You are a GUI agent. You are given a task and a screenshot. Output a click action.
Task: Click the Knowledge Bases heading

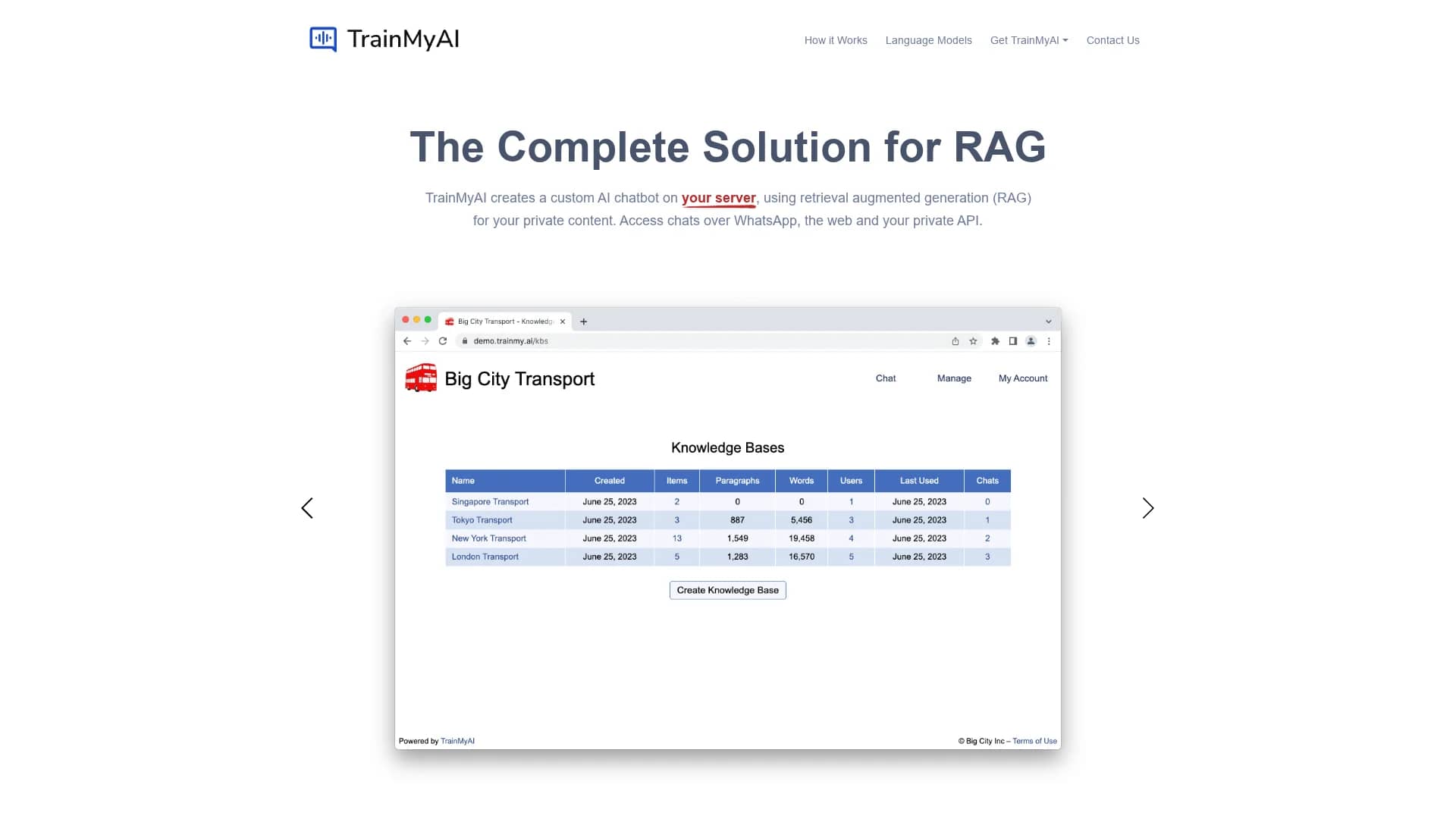728,447
